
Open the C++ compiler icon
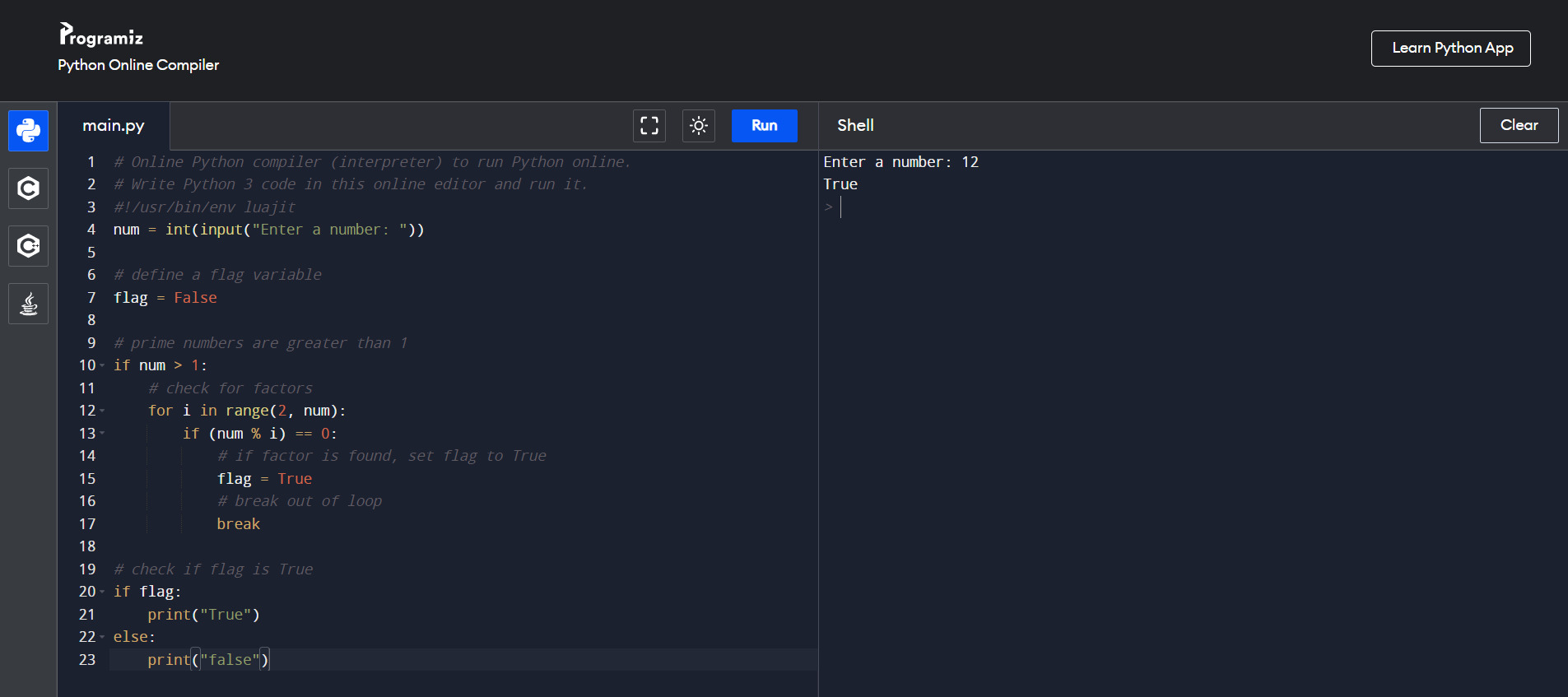pos(28,246)
